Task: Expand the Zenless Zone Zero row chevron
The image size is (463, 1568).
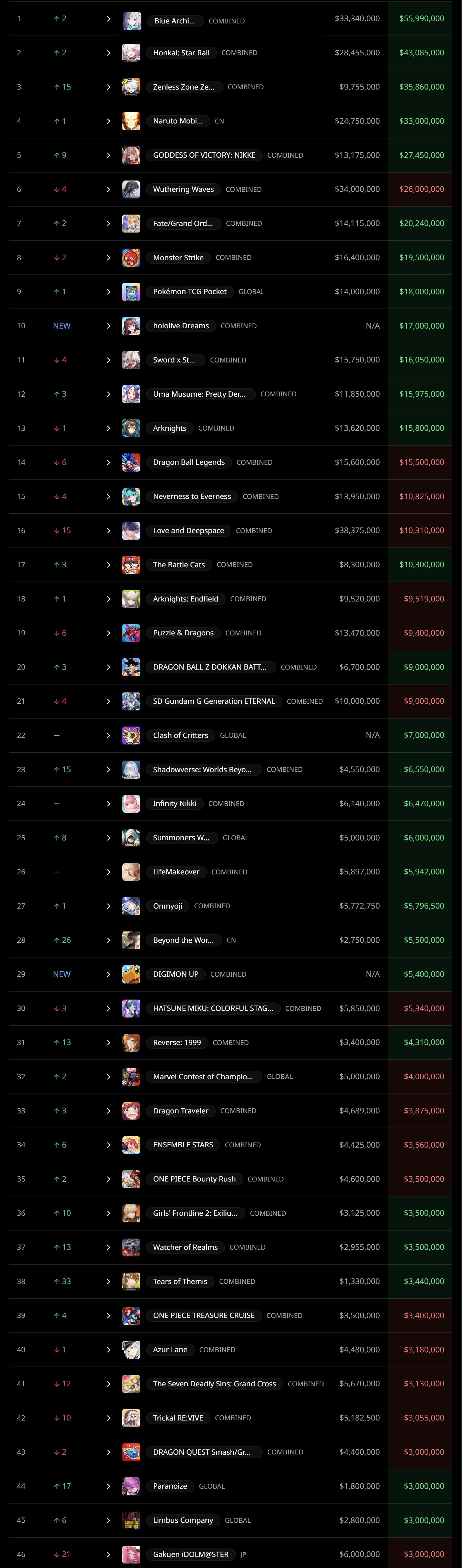Action: (x=108, y=87)
